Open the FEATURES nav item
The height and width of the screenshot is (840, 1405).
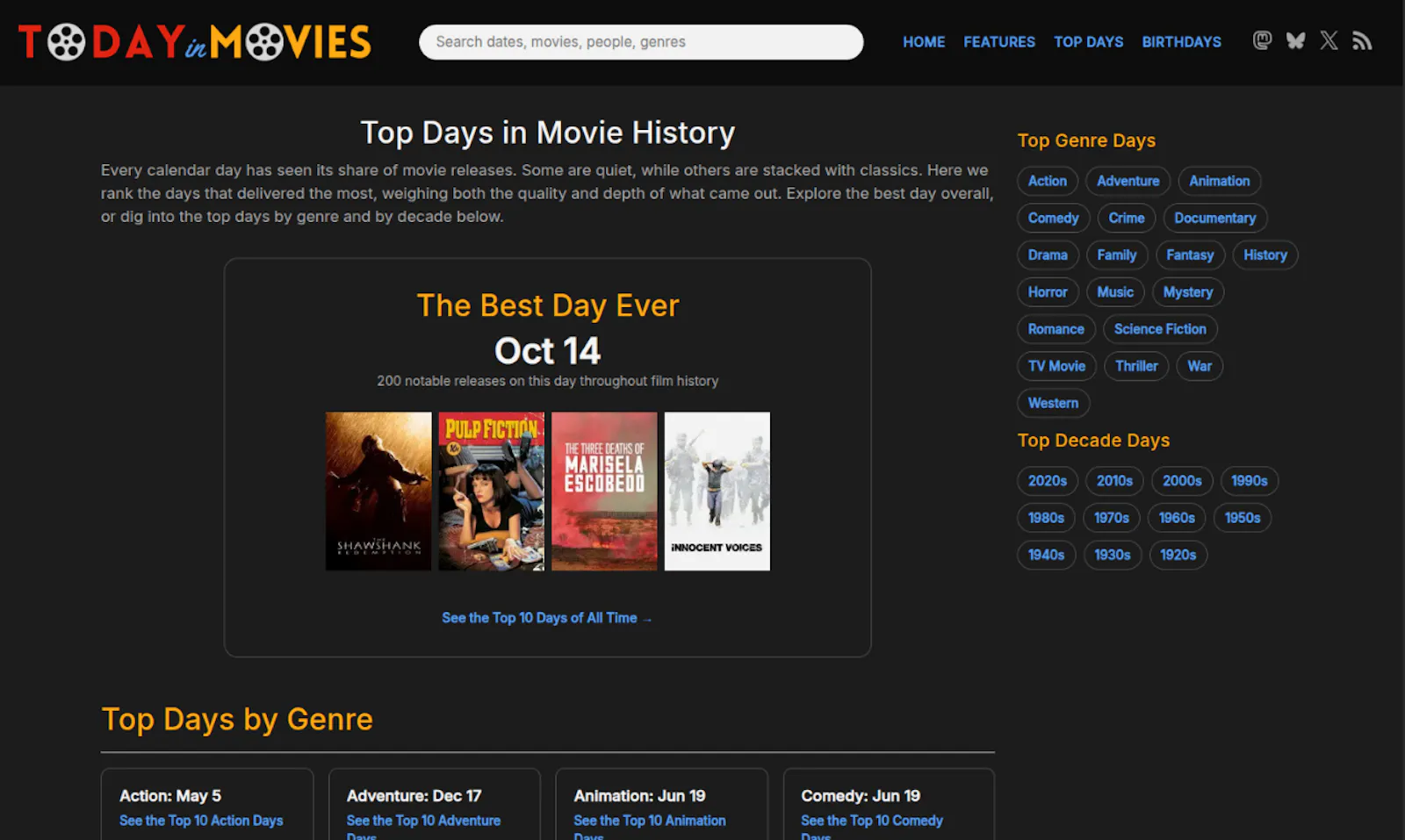point(999,42)
